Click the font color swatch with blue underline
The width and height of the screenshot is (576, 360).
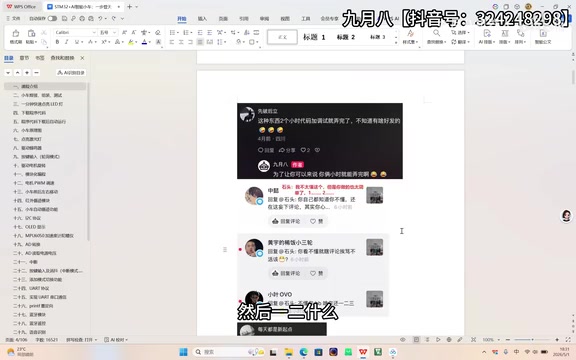pyautogui.click(x=144, y=42)
